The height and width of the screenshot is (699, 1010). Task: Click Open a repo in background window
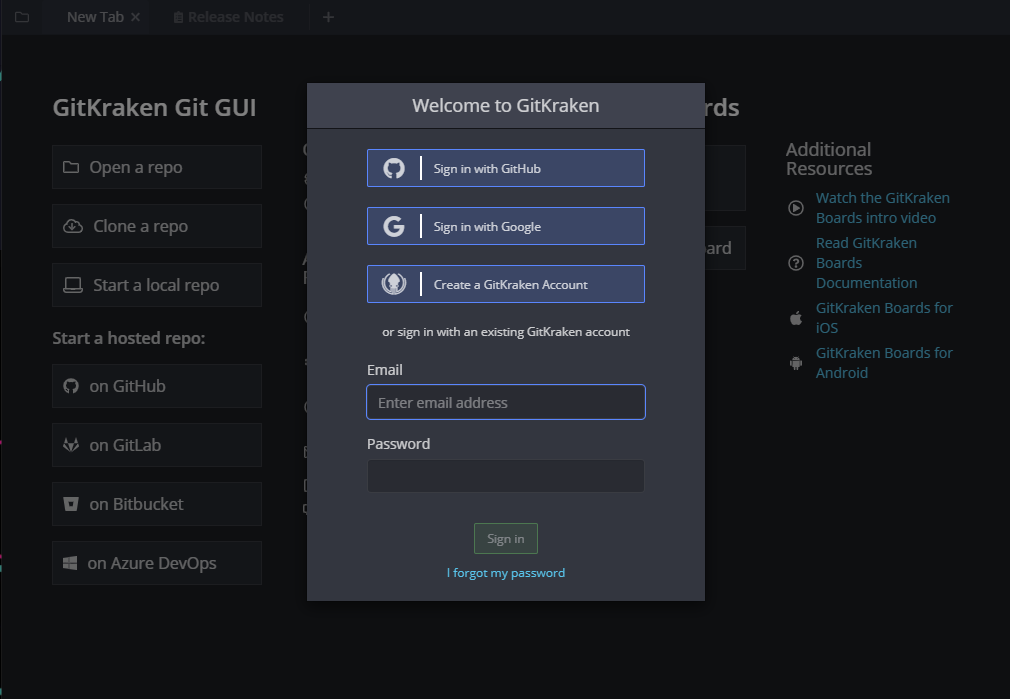pos(157,167)
